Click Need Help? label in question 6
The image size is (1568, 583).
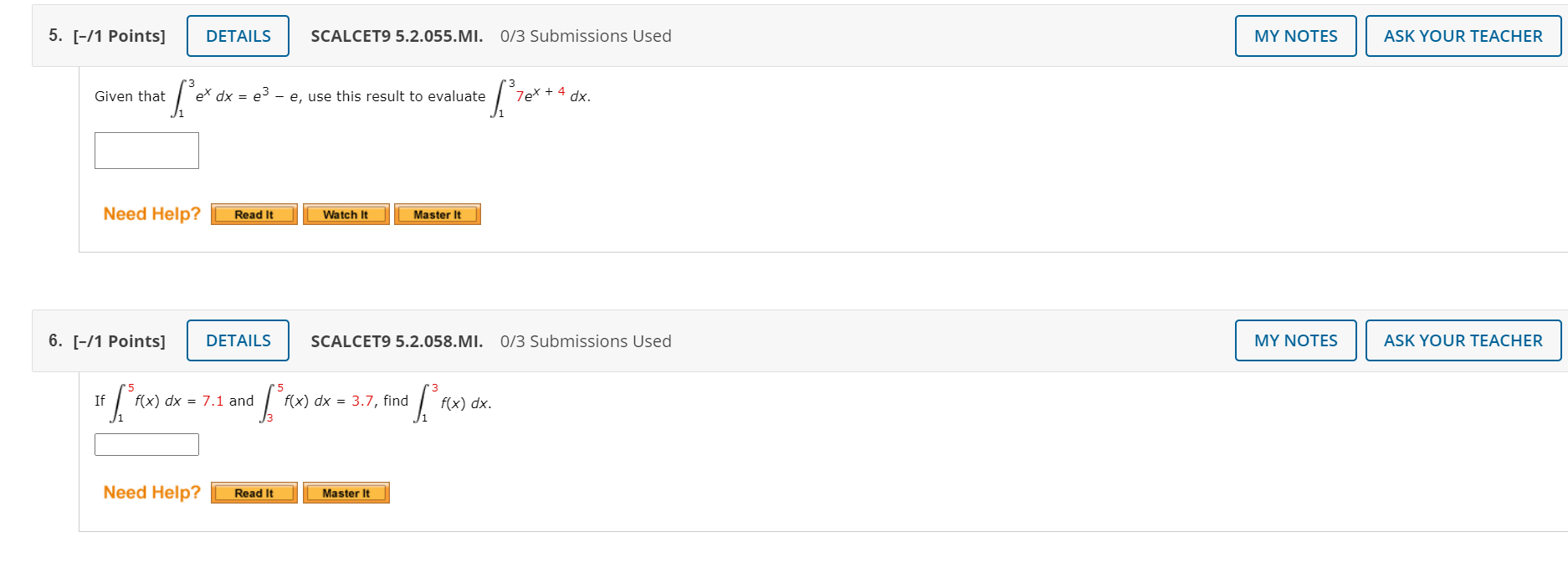[x=151, y=493]
